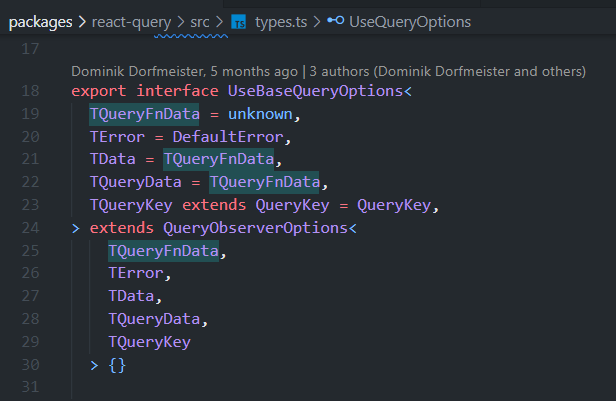Click TQueryData on line 22
This screenshot has height=401, width=616.
tap(136, 182)
